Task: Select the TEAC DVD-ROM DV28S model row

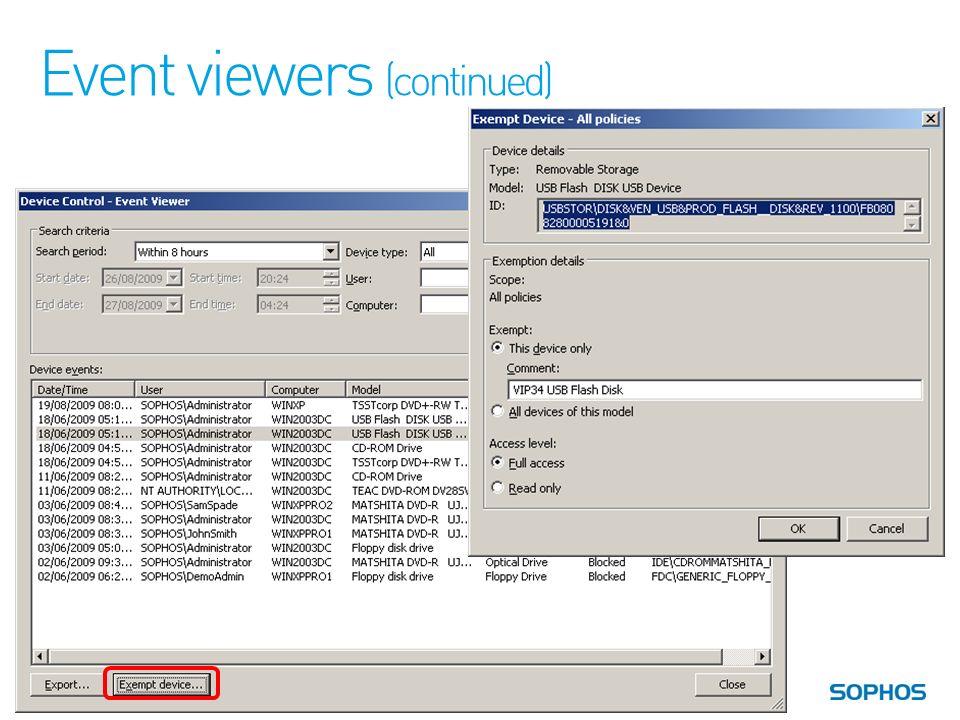Action: (x=251, y=490)
